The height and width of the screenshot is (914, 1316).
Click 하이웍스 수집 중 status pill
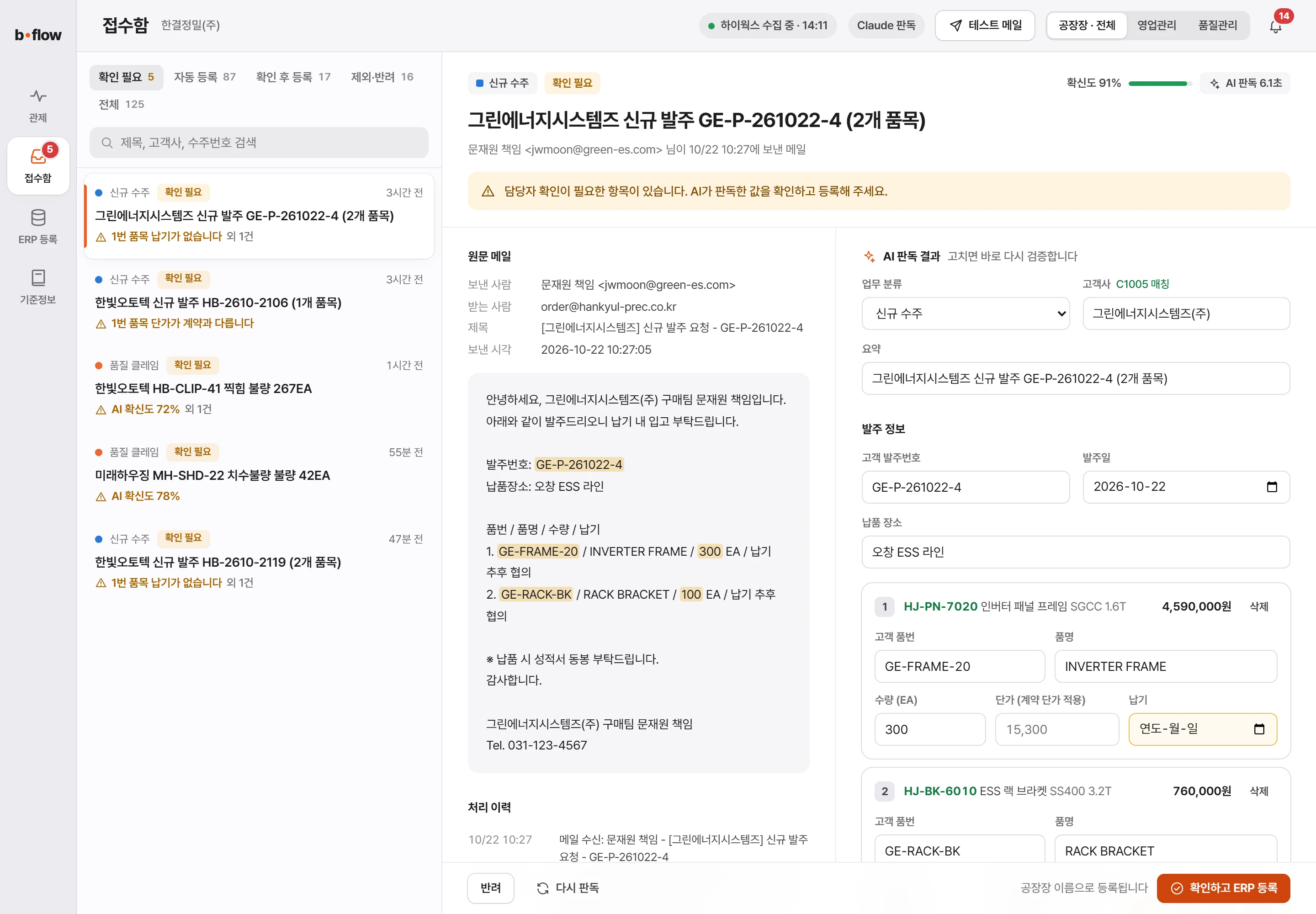(x=767, y=26)
